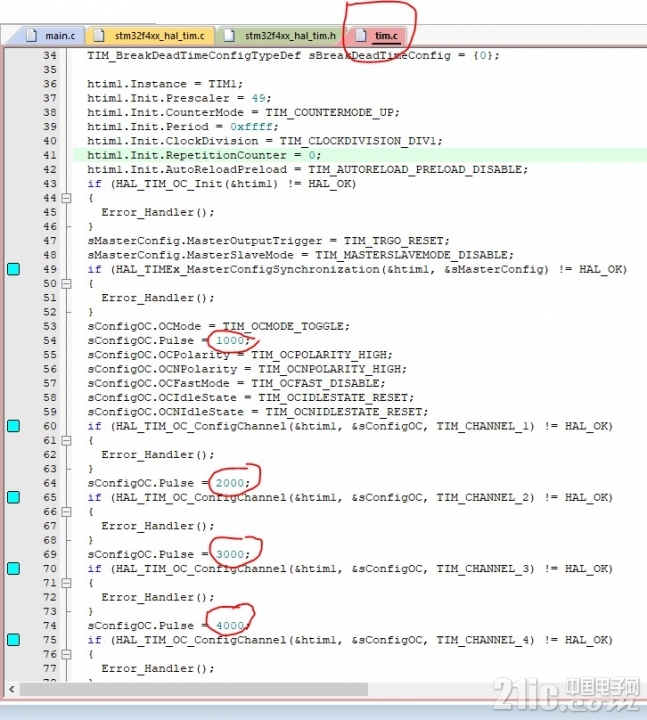
Task: Toggle the breakpoint marker on line 70
Action: coord(14,568)
